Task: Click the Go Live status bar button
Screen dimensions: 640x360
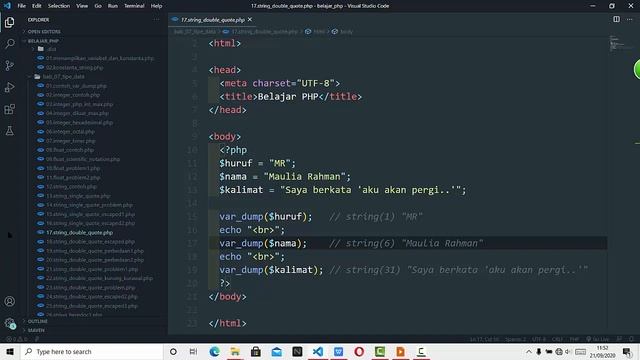Action: 598,339
